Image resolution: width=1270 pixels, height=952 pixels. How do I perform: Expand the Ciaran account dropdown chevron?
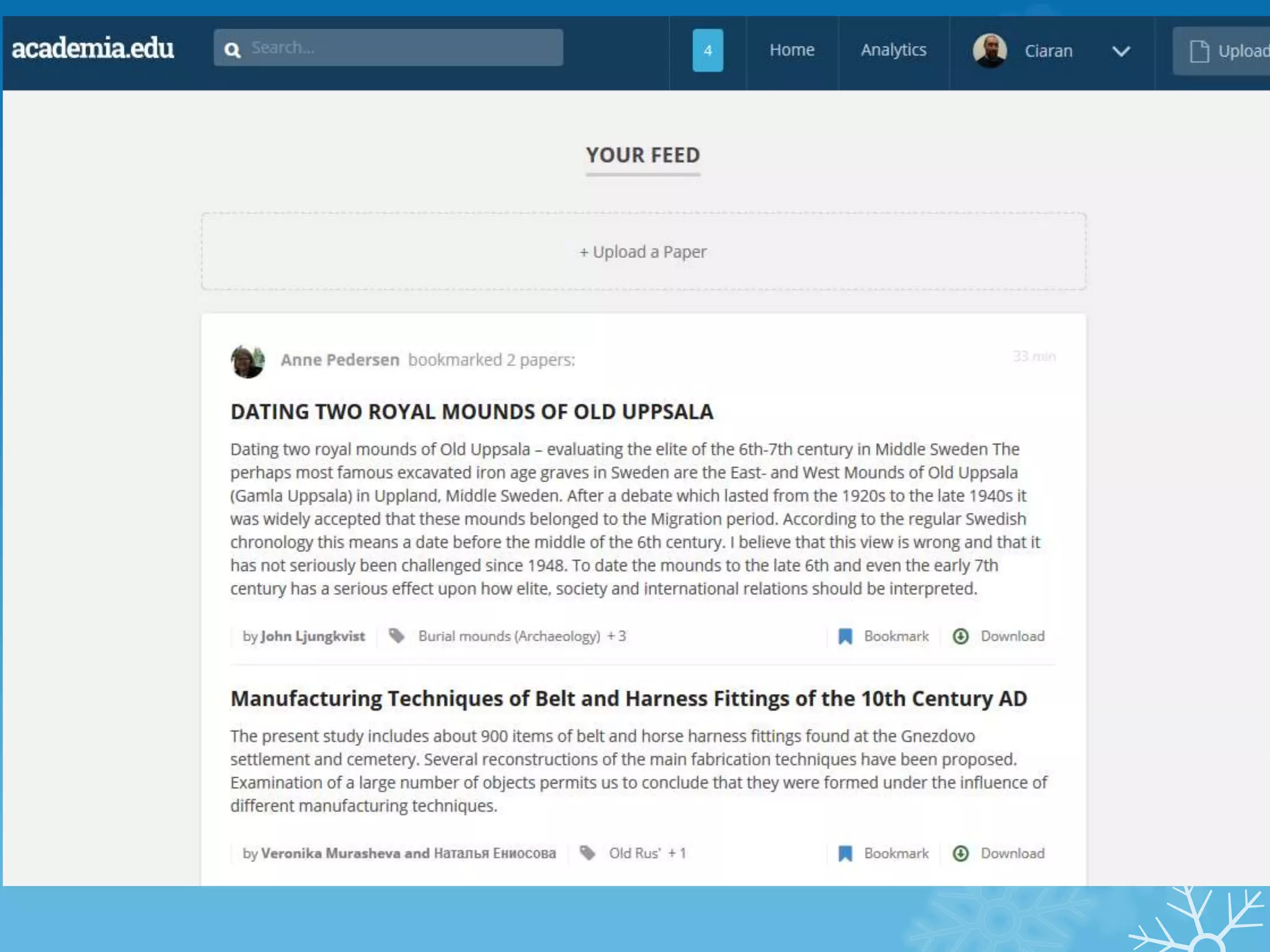pyautogui.click(x=1121, y=51)
